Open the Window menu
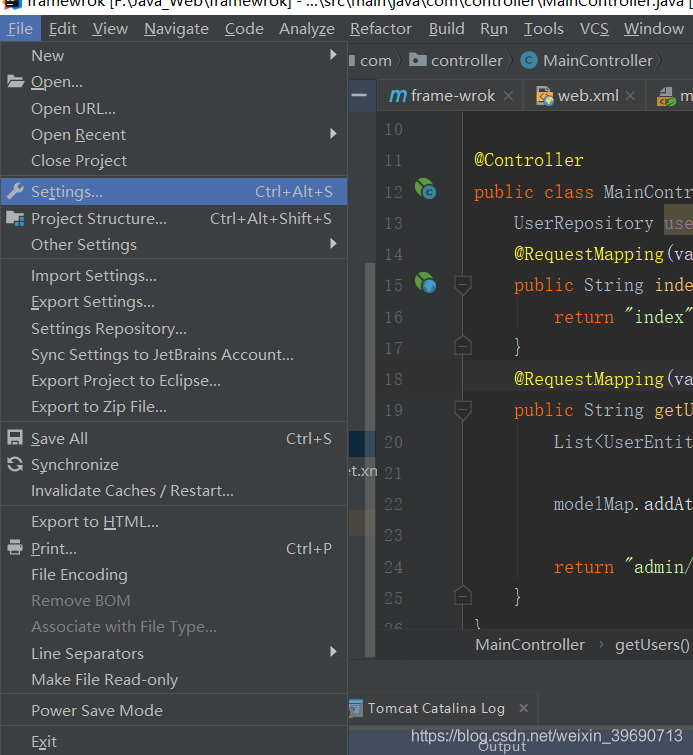693x755 pixels. [x=654, y=29]
